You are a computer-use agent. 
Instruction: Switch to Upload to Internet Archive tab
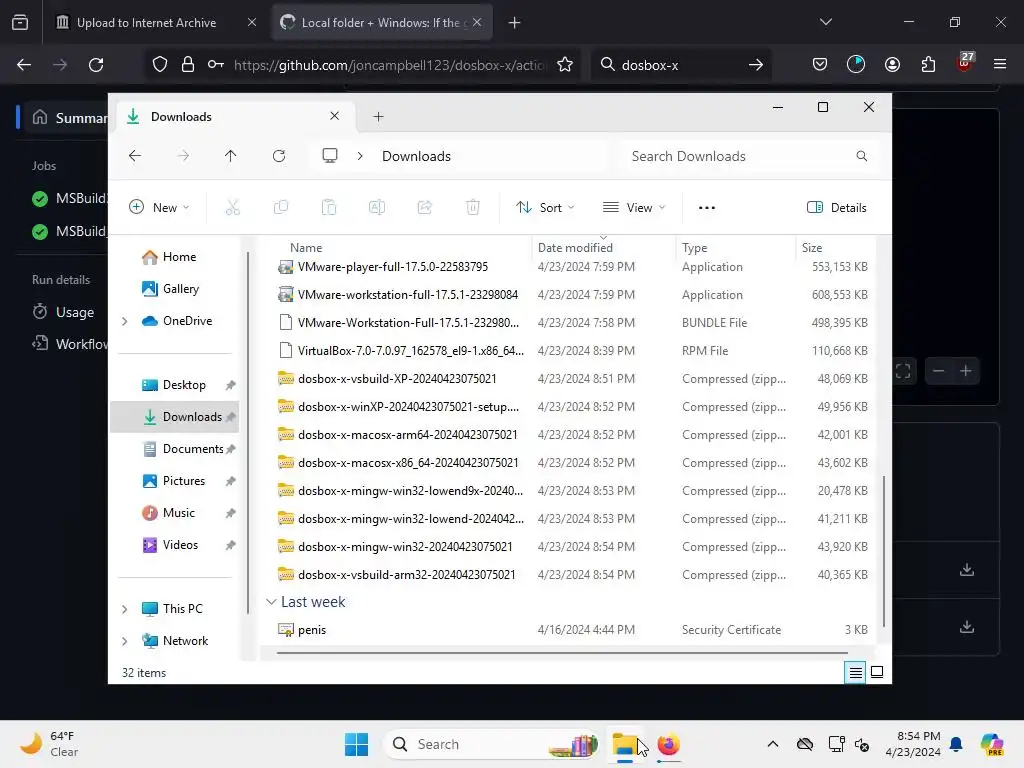coord(148,23)
